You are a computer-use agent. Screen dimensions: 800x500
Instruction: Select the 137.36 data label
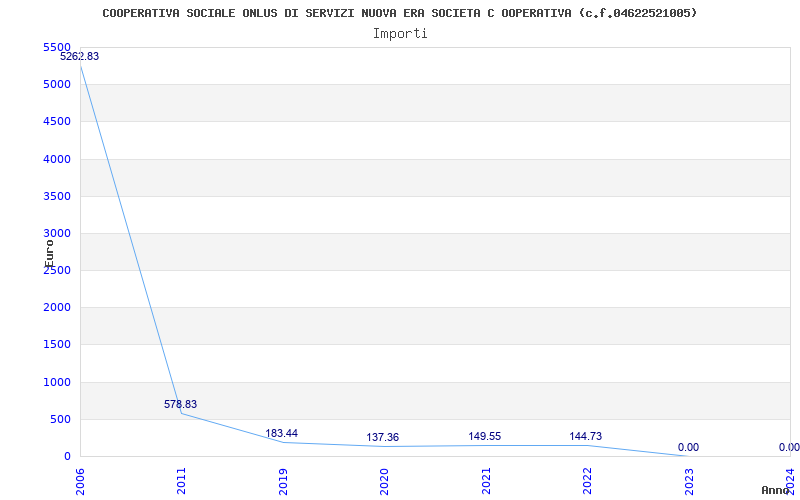[x=383, y=438]
